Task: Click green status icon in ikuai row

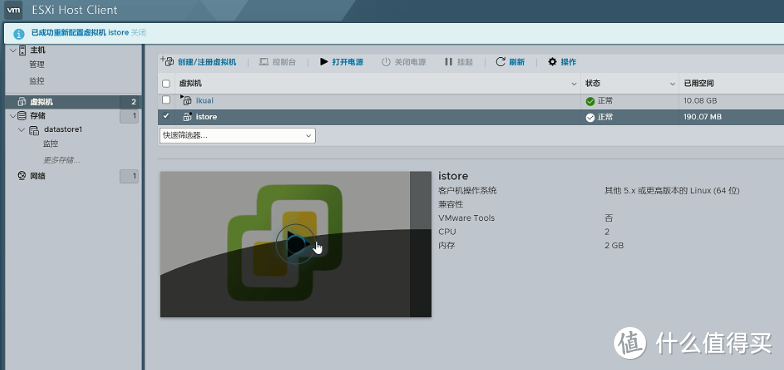Action: pyautogui.click(x=590, y=102)
